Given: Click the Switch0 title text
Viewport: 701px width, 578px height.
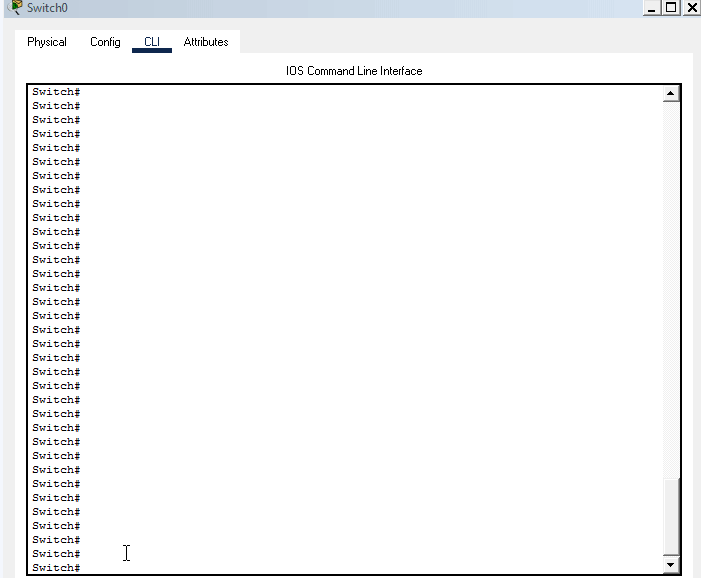Looking at the screenshot, I should click(47, 8).
